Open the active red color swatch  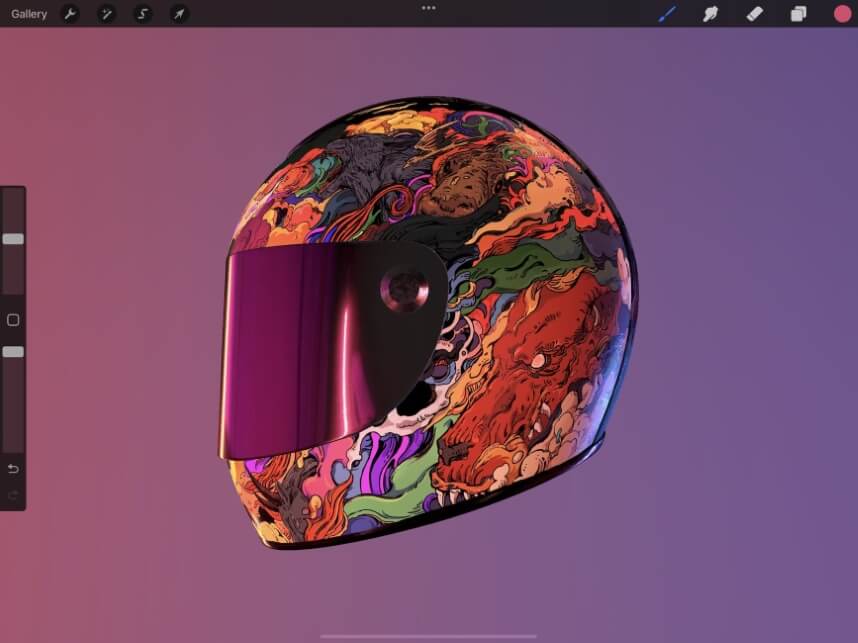pyautogui.click(x=840, y=13)
